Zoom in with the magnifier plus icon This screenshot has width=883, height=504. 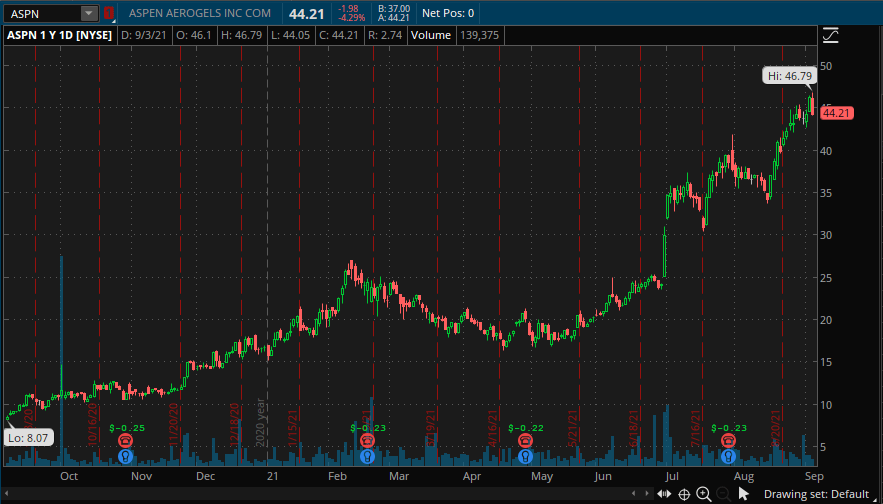click(704, 494)
